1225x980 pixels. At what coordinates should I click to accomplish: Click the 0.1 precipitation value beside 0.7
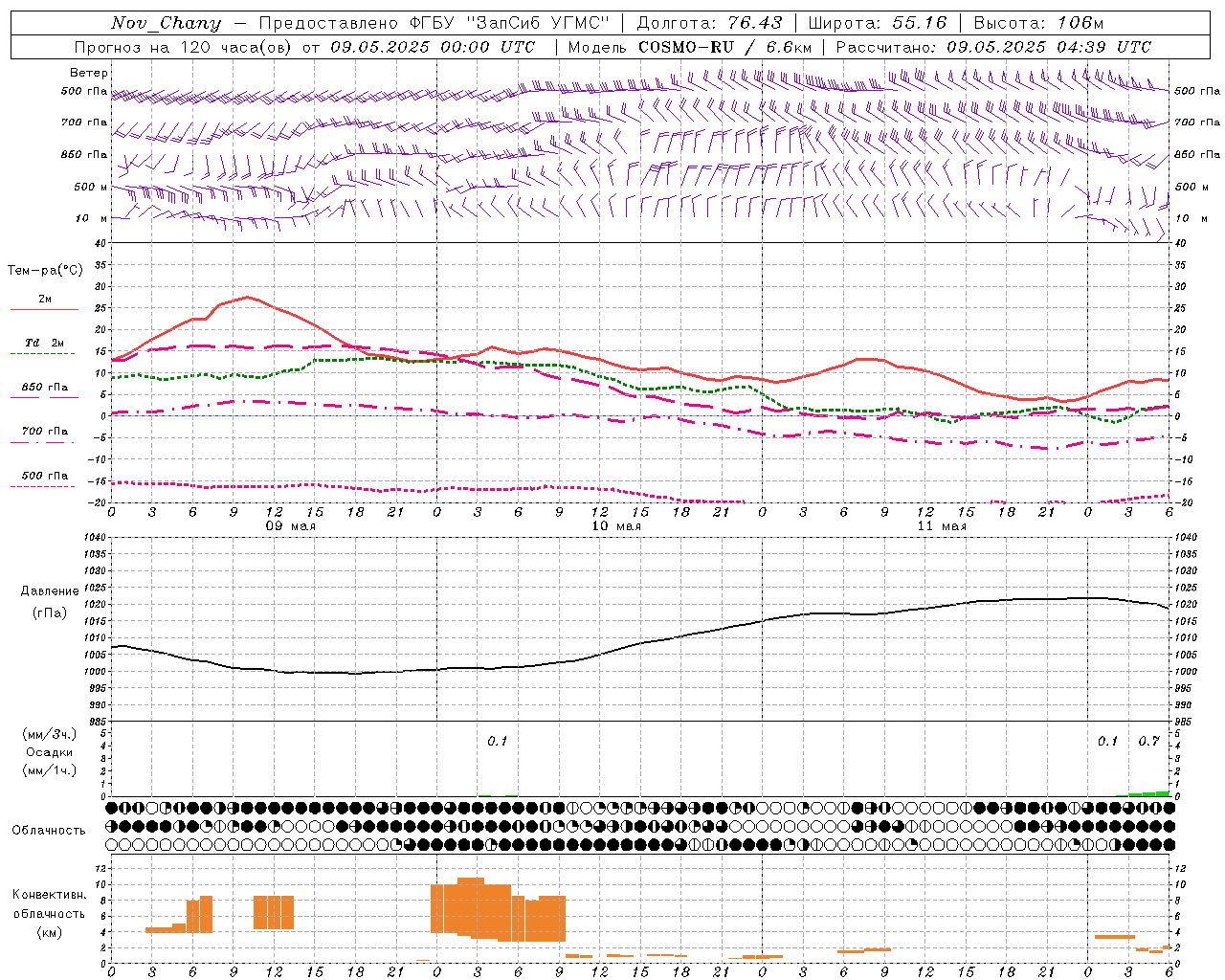point(1107,742)
